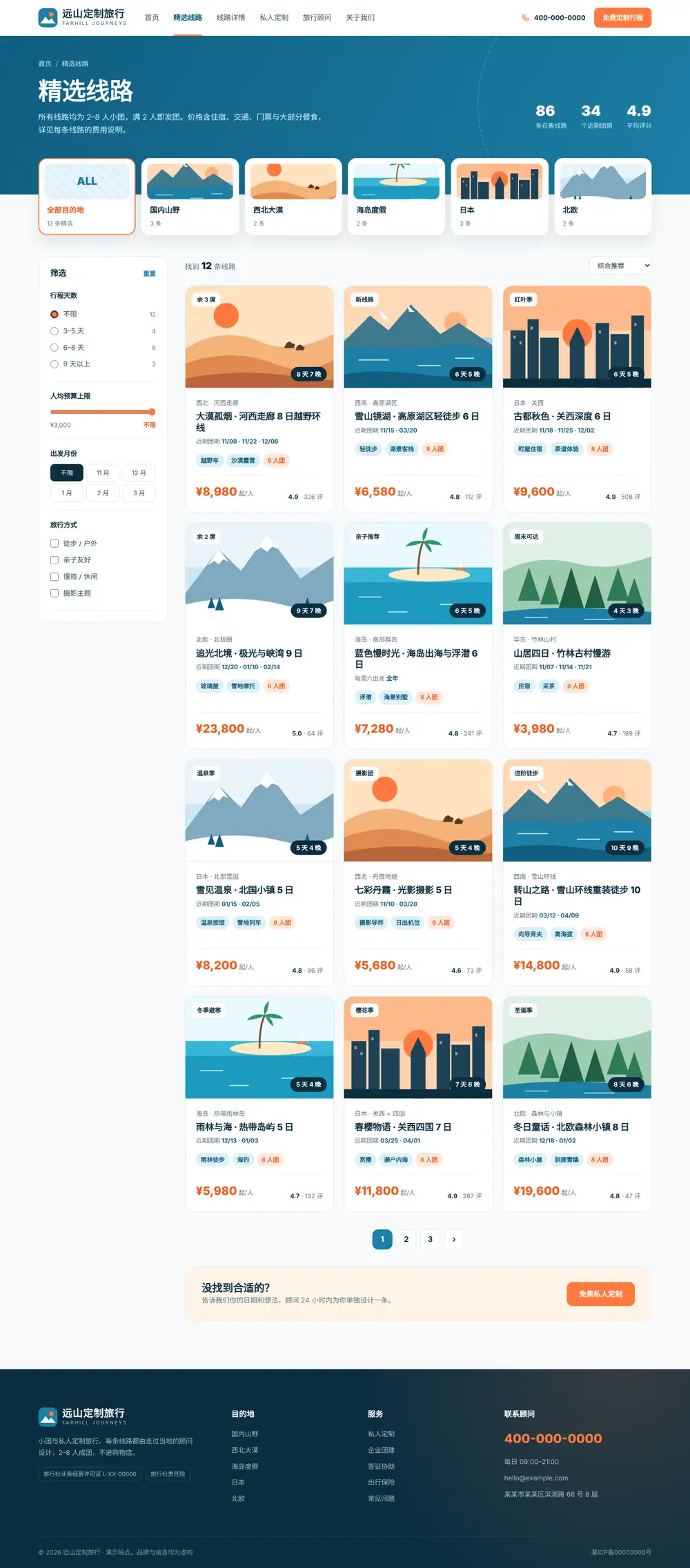
Task: Select the 全部目的地 ALL card
Action: point(87,197)
